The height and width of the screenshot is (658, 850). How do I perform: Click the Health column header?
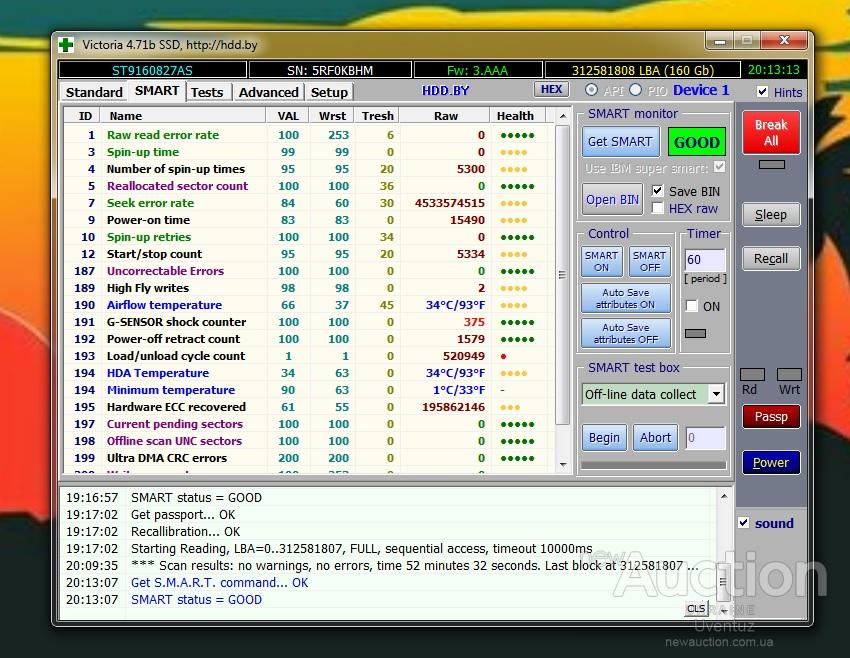pyautogui.click(x=515, y=116)
